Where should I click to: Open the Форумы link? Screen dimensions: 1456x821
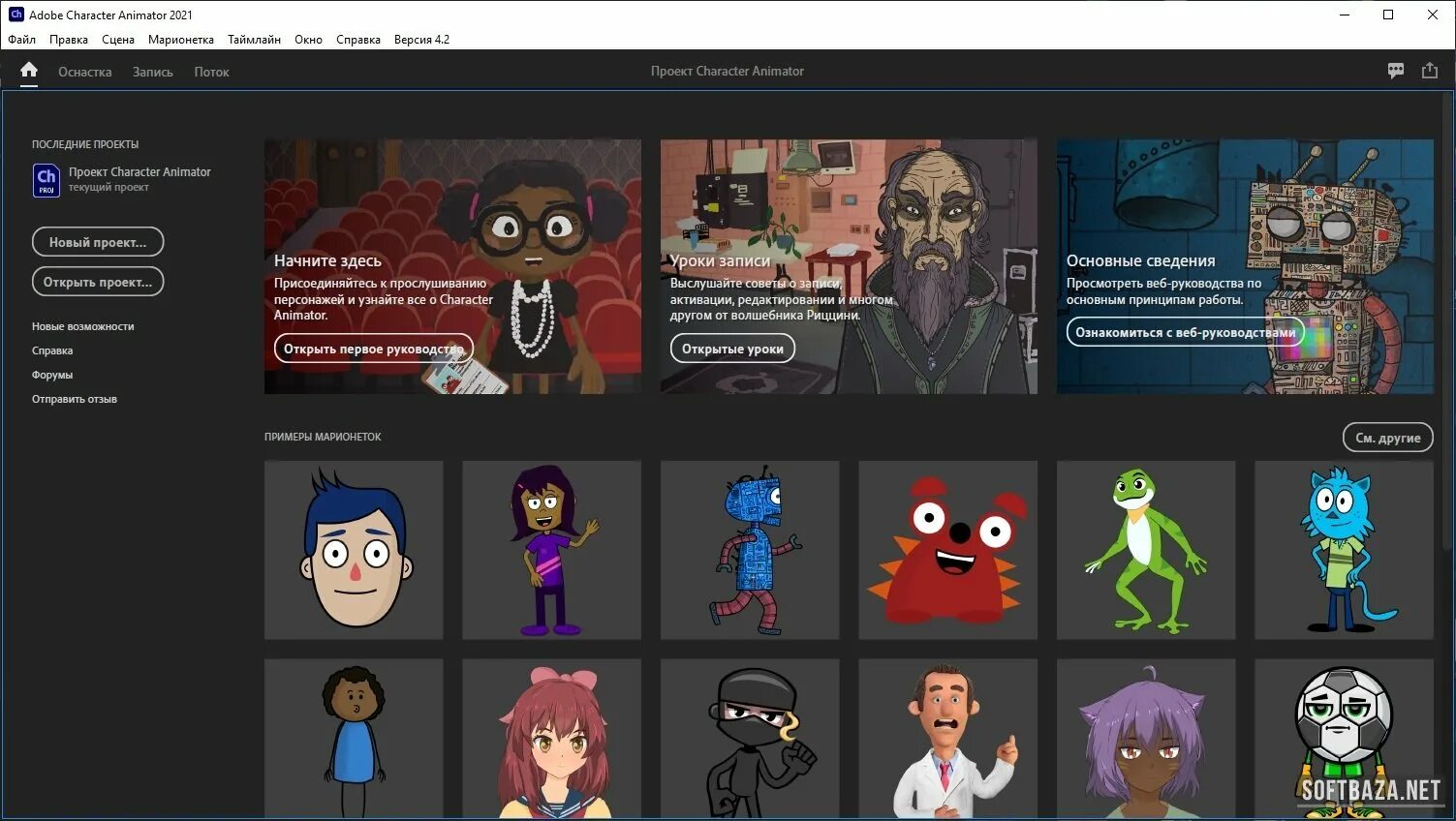point(52,375)
